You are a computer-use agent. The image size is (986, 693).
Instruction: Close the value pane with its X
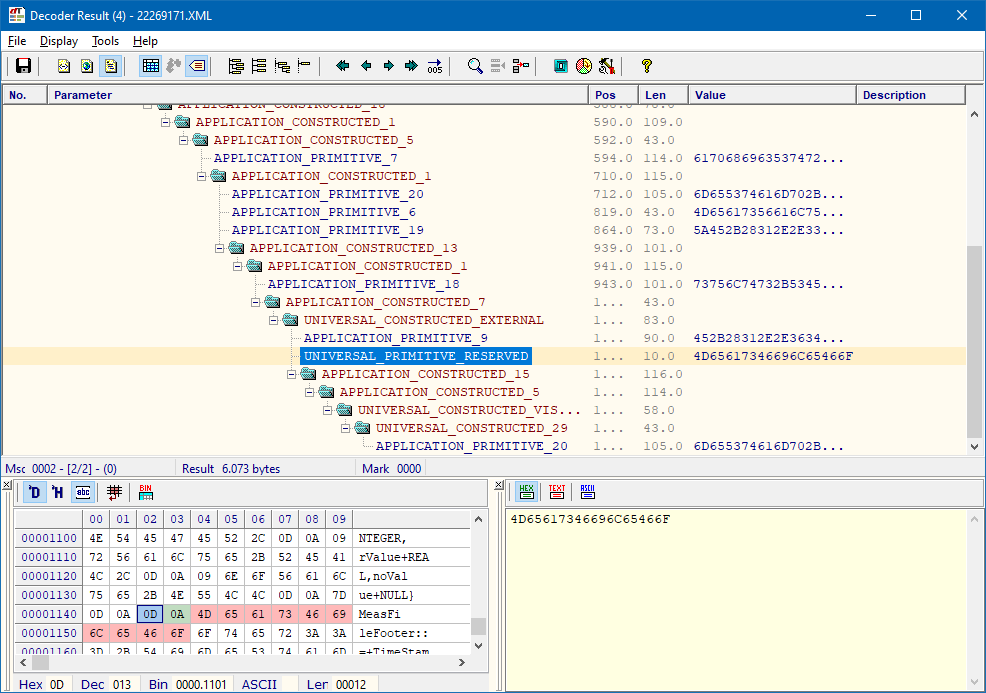[x=499, y=485]
